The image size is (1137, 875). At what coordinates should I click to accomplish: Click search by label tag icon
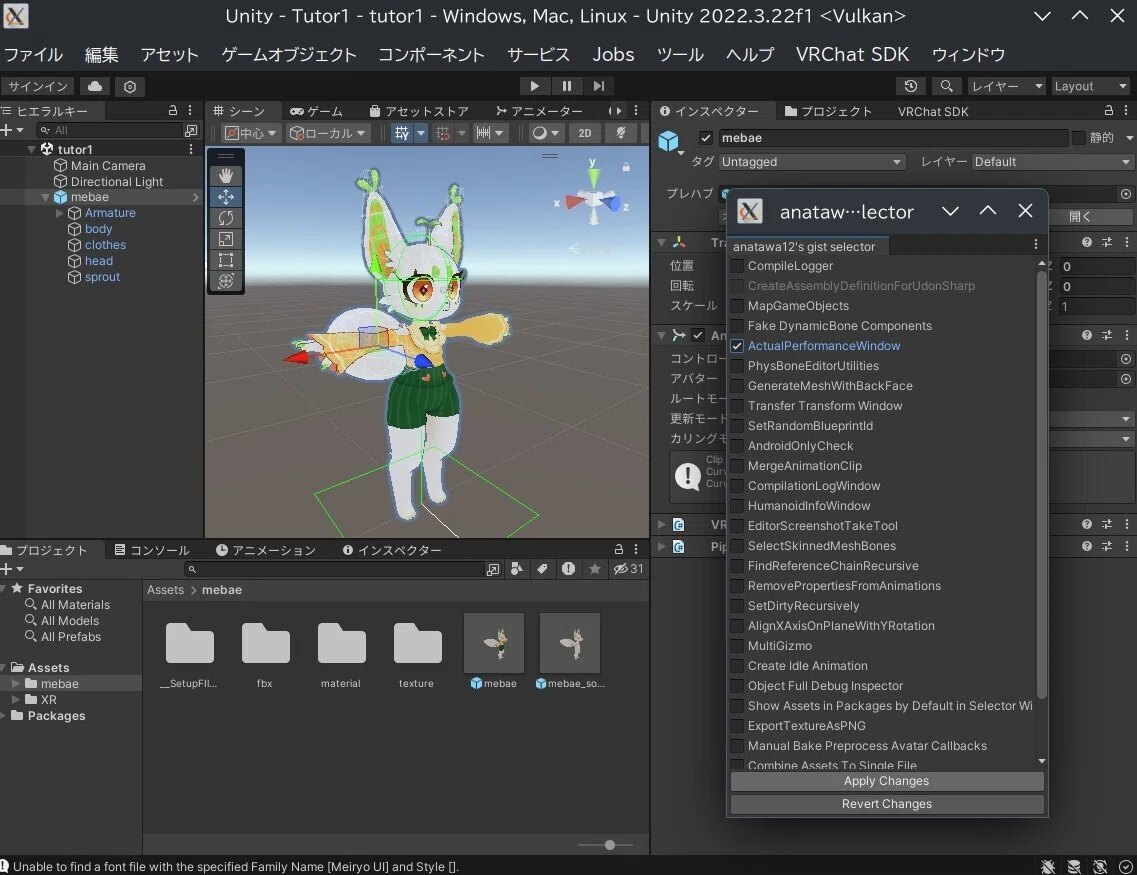542,569
